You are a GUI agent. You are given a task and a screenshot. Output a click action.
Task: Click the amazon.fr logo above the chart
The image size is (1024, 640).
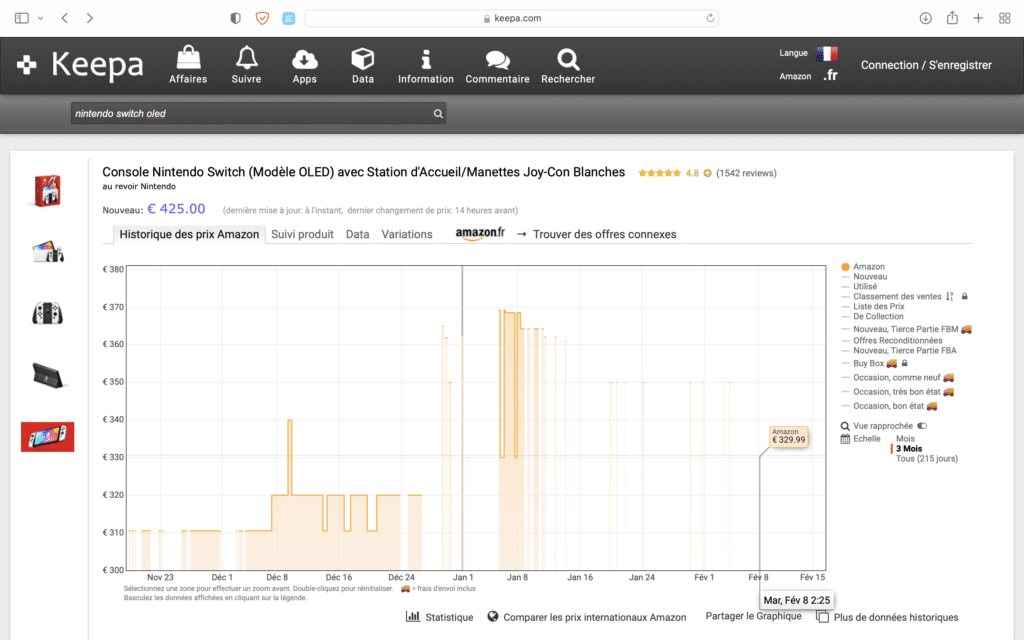click(480, 234)
